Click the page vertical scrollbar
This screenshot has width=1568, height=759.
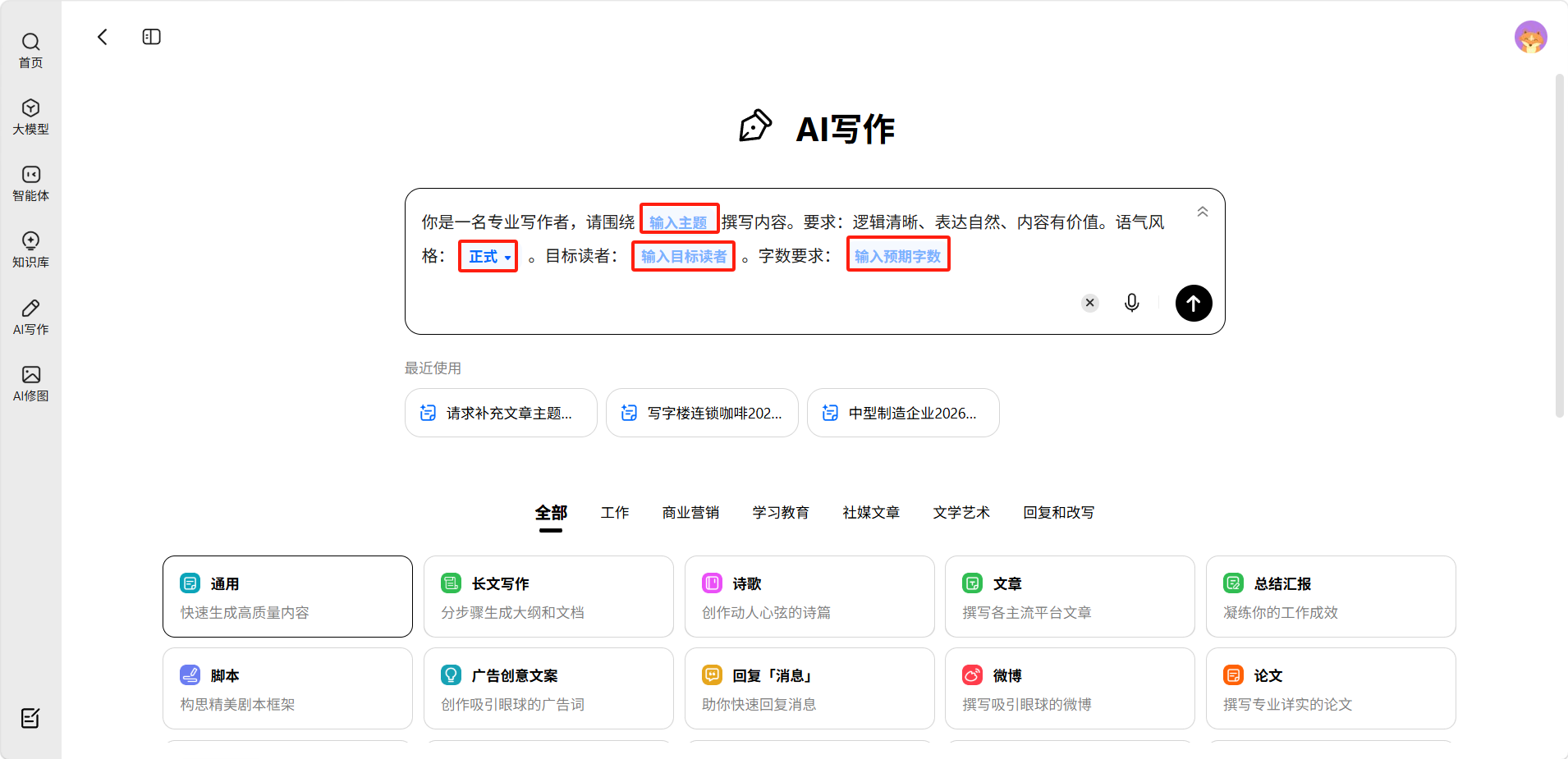coord(1560,246)
